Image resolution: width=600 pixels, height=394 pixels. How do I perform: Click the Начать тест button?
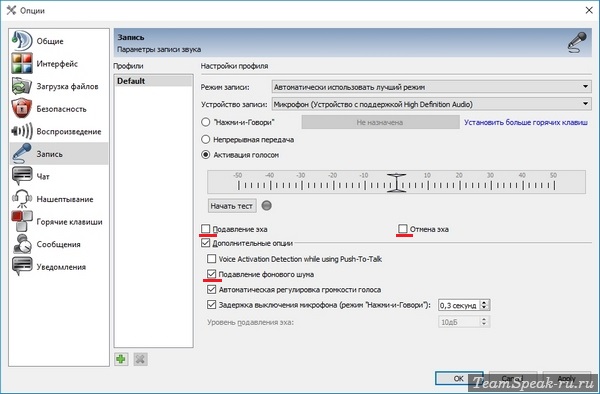pos(232,206)
